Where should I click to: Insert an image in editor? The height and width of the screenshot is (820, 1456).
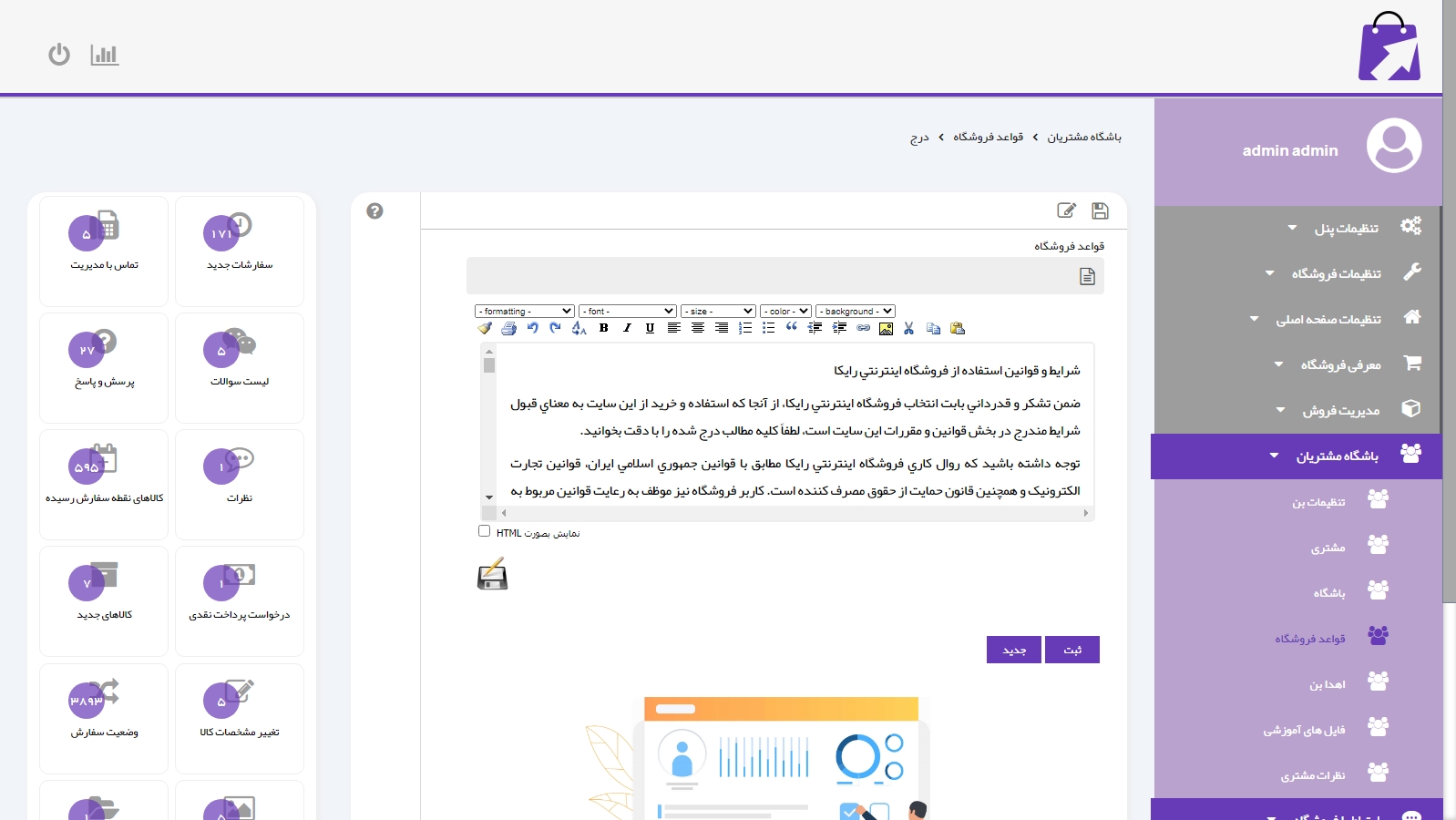click(886, 328)
